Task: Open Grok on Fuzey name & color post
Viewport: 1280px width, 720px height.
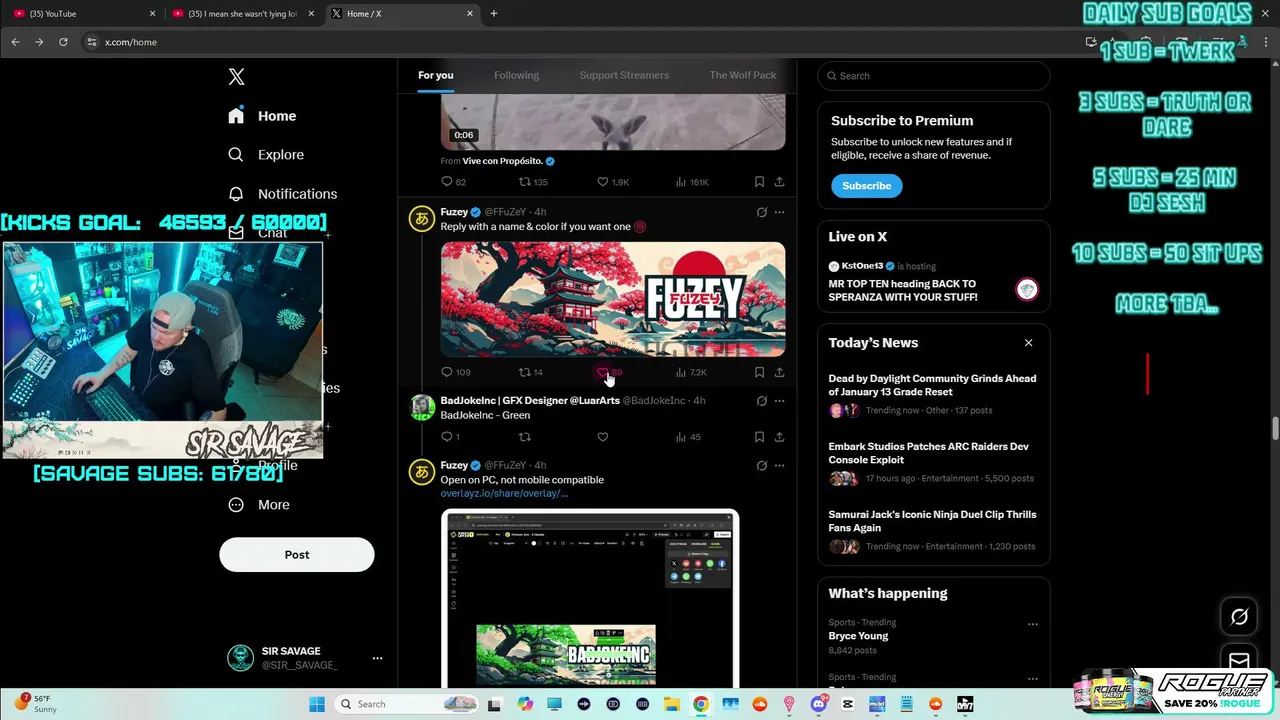Action: [x=761, y=212]
